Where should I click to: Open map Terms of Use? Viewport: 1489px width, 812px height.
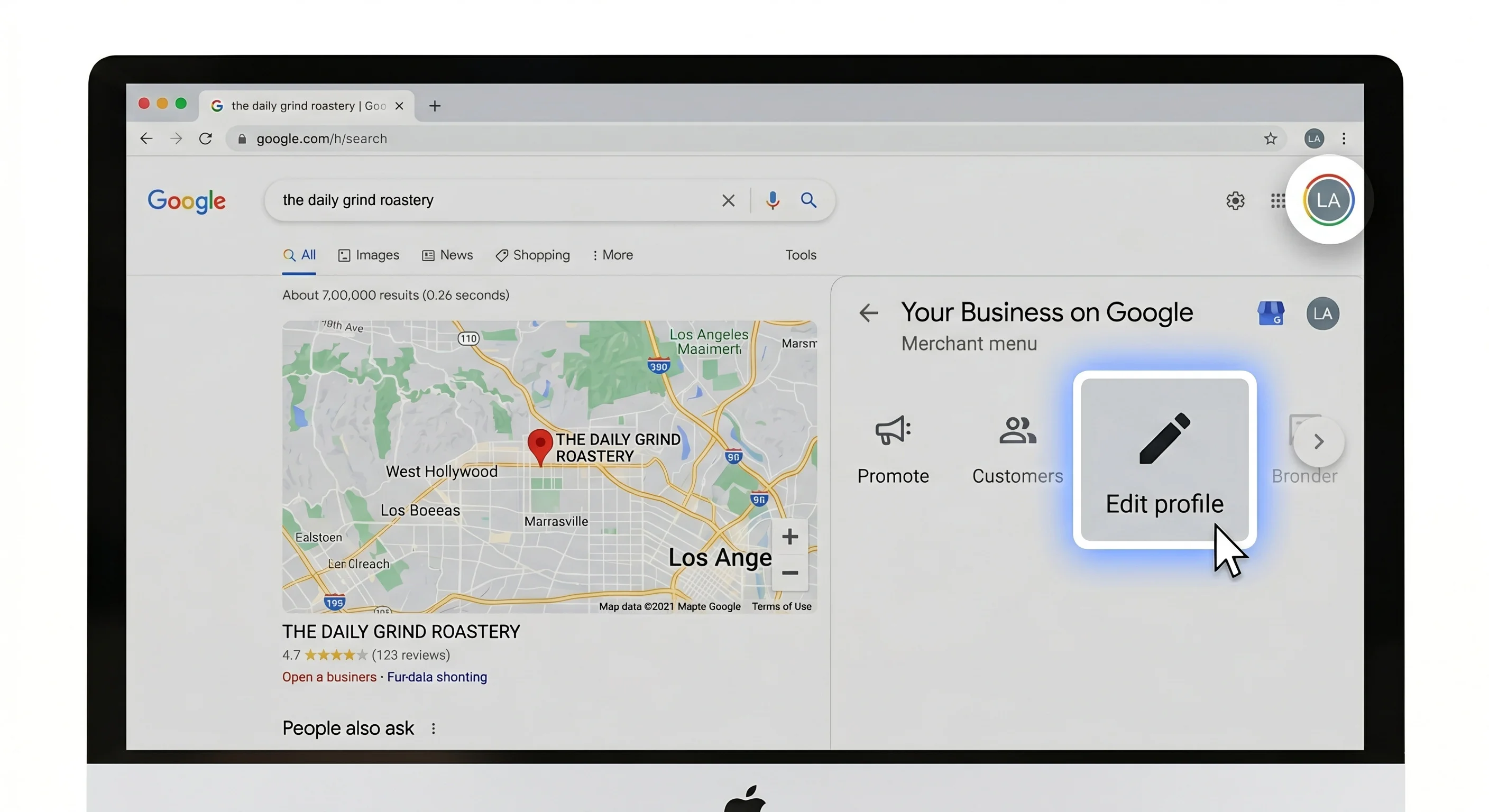click(782, 606)
